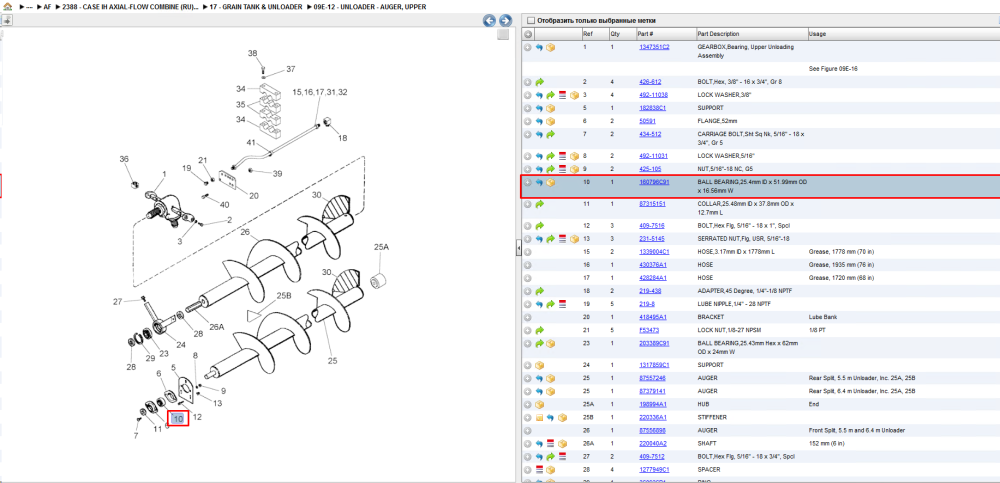Click box icon in highlighted BALL BEARING row 10

550,182
